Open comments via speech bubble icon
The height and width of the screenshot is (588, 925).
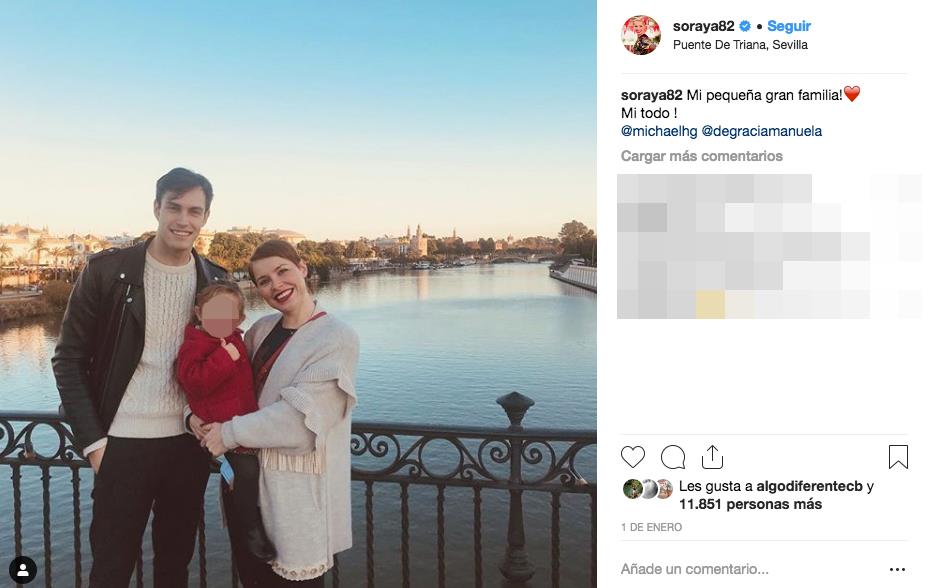tap(673, 457)
